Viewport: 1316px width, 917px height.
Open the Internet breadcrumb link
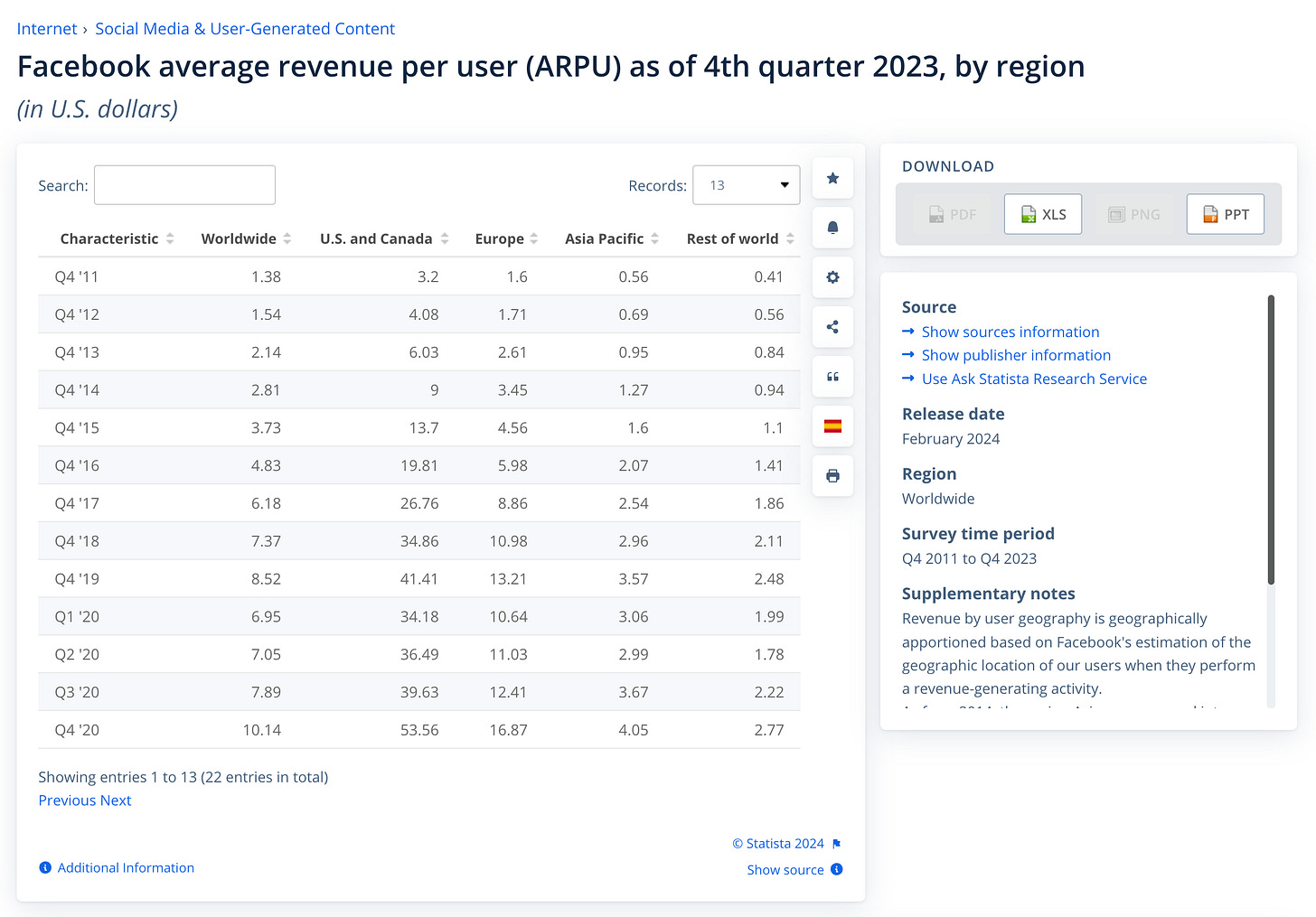[x=47, y=29]
